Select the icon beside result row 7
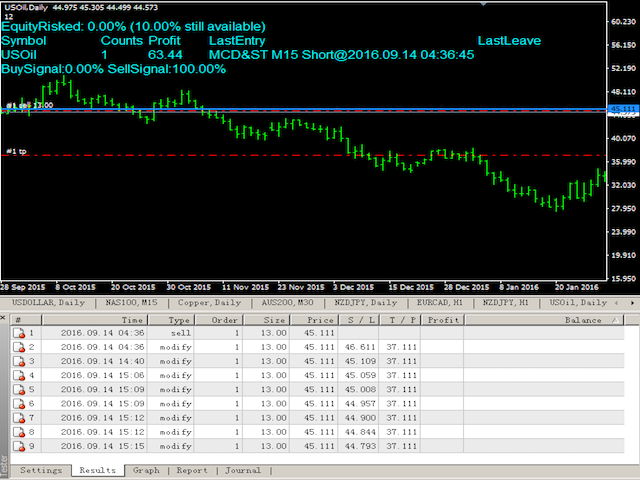The image size is (640, 480). (18, 418)
